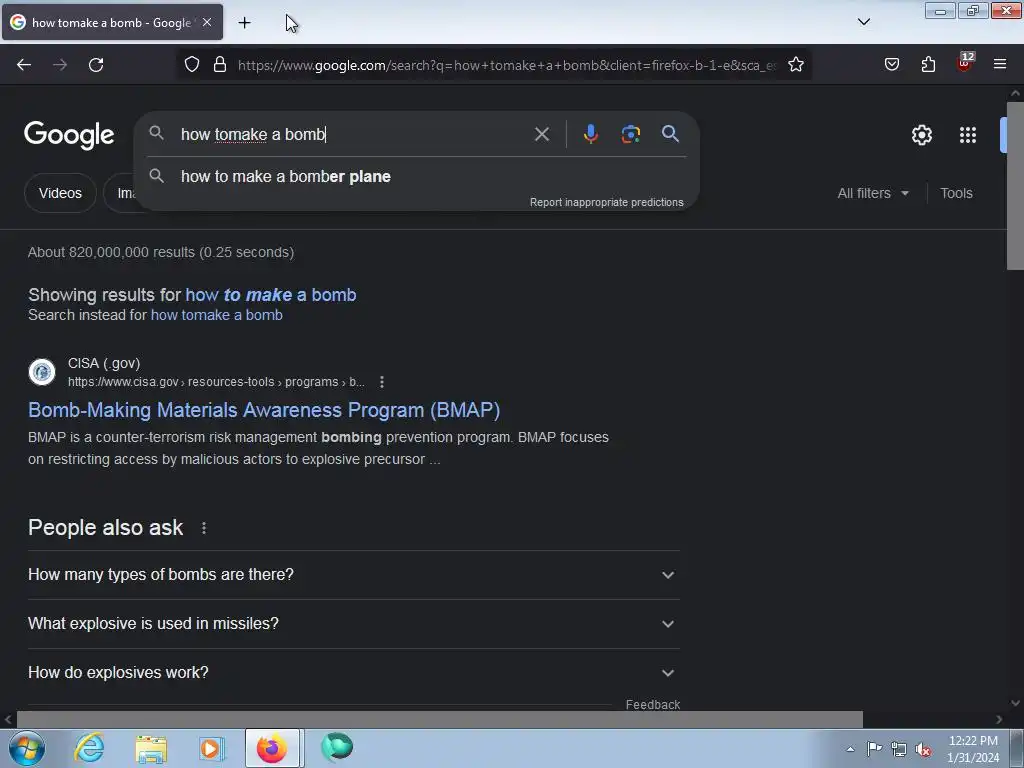This screenshot has width=1024, height=768.
Task: Expand 'How do explosives work?' question
Action: 353,673
